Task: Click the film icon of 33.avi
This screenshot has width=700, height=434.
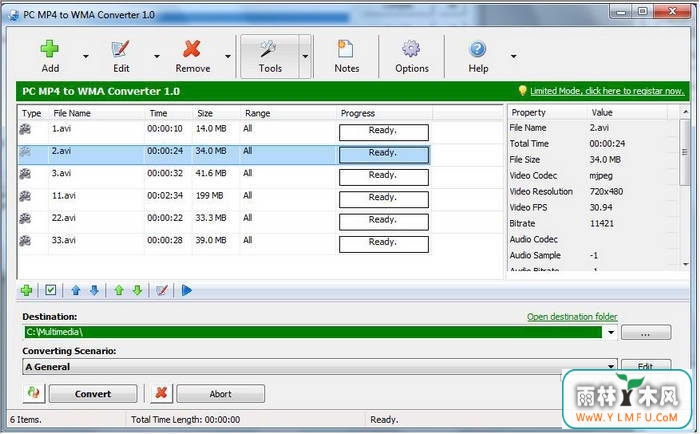Action: tap(25, 241)
